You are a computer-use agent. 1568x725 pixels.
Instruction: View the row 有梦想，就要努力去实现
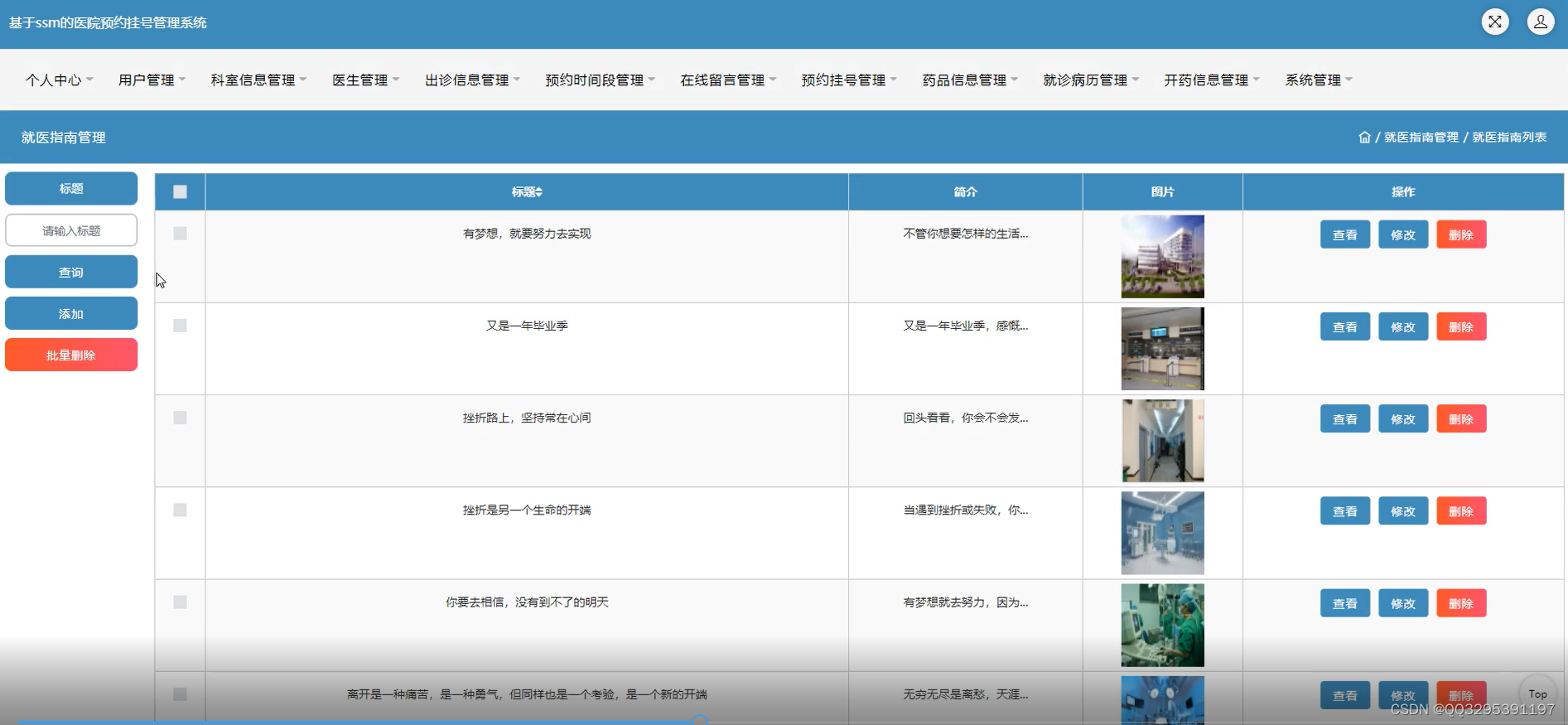(1344, 234)
